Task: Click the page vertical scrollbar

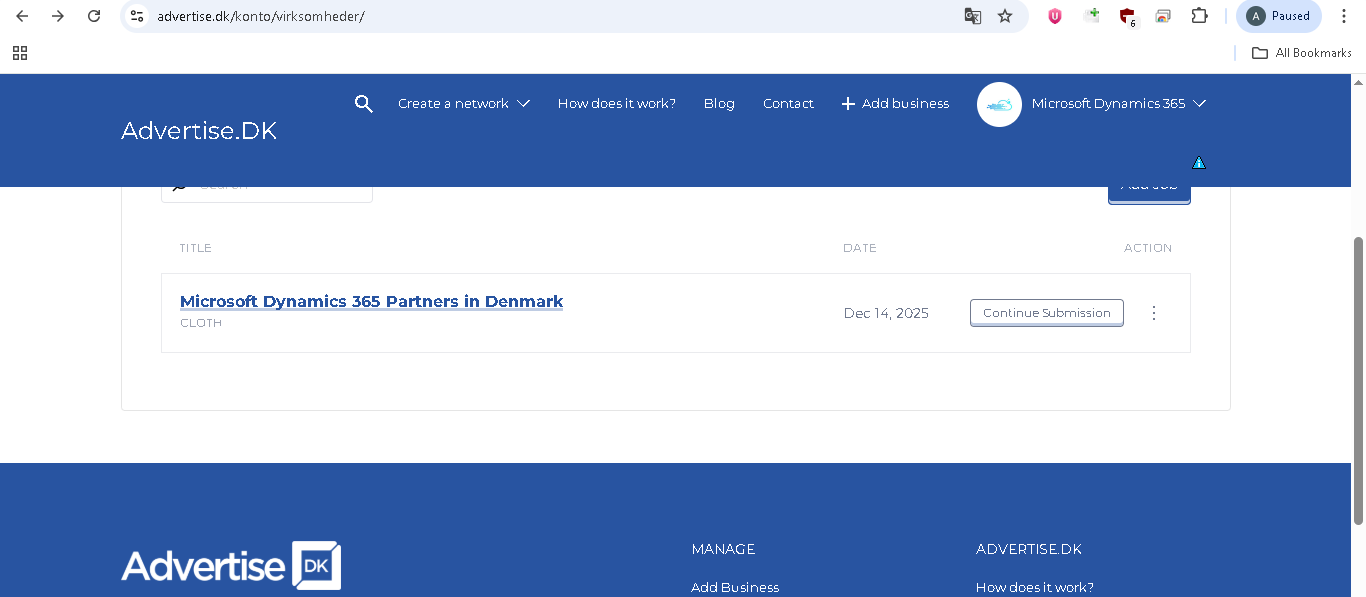Action: pyautogui.click(x=1358, y=380)
